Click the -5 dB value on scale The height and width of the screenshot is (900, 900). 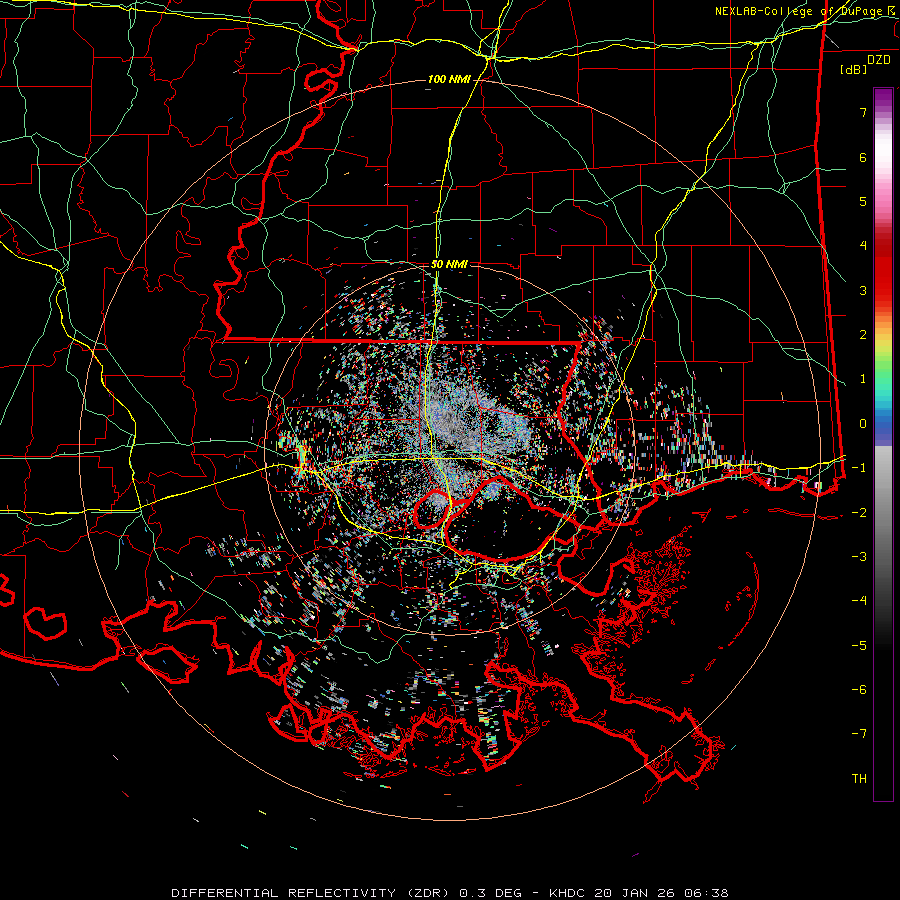click(859, 645)
